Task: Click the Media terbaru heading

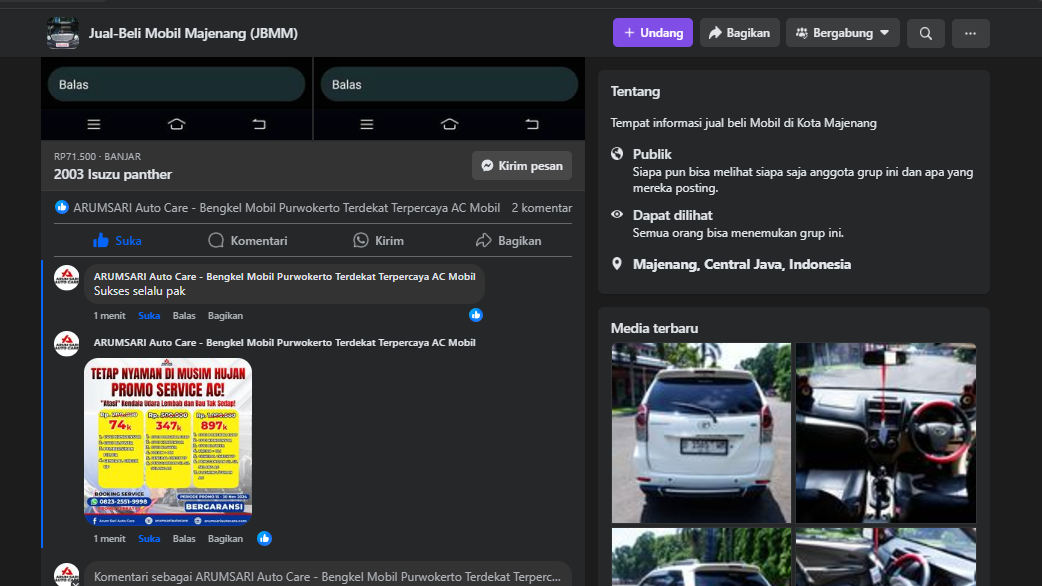Action: (x=655, y=328)
